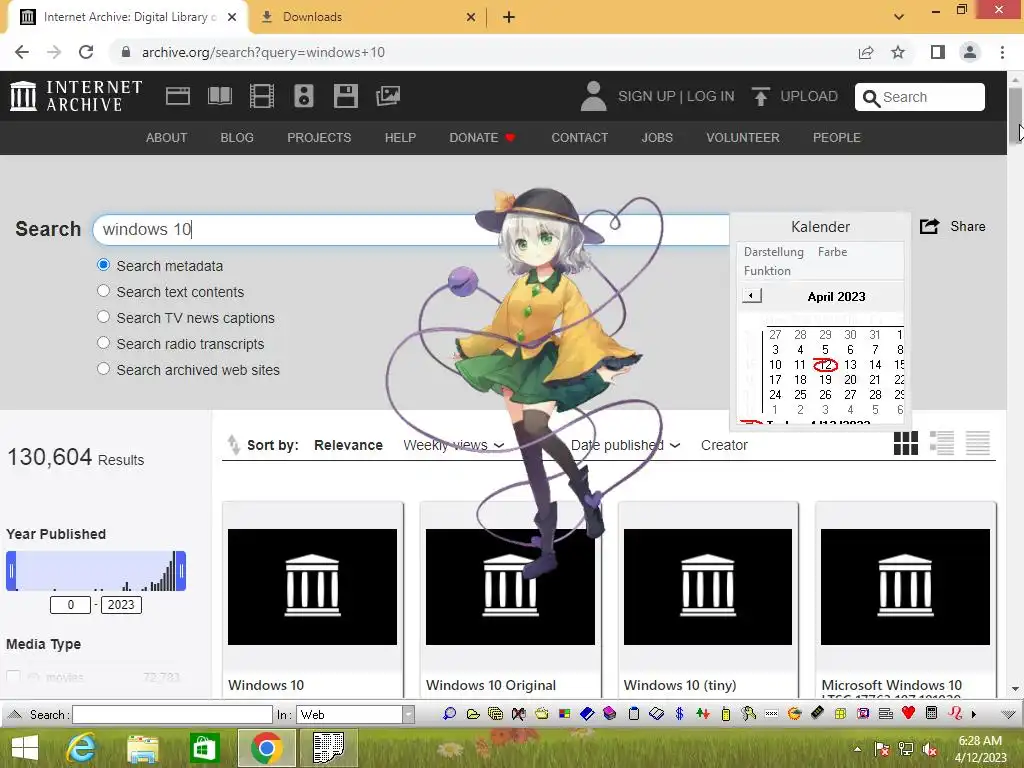Select Search radio transcripts option
1024x768 pixels.
103,343
